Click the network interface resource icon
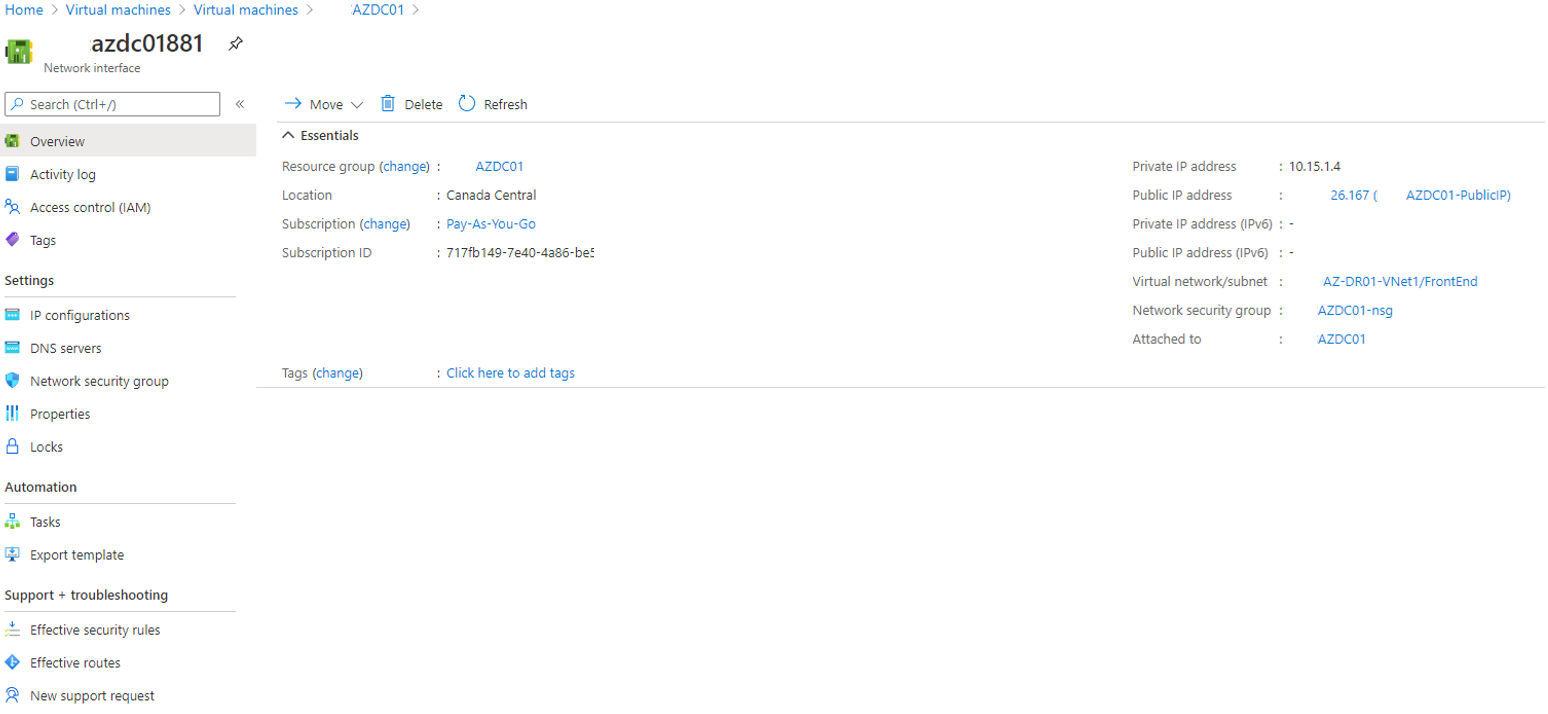The height and width of the screenshot is (714, 1548). click(x=20, y=52)
